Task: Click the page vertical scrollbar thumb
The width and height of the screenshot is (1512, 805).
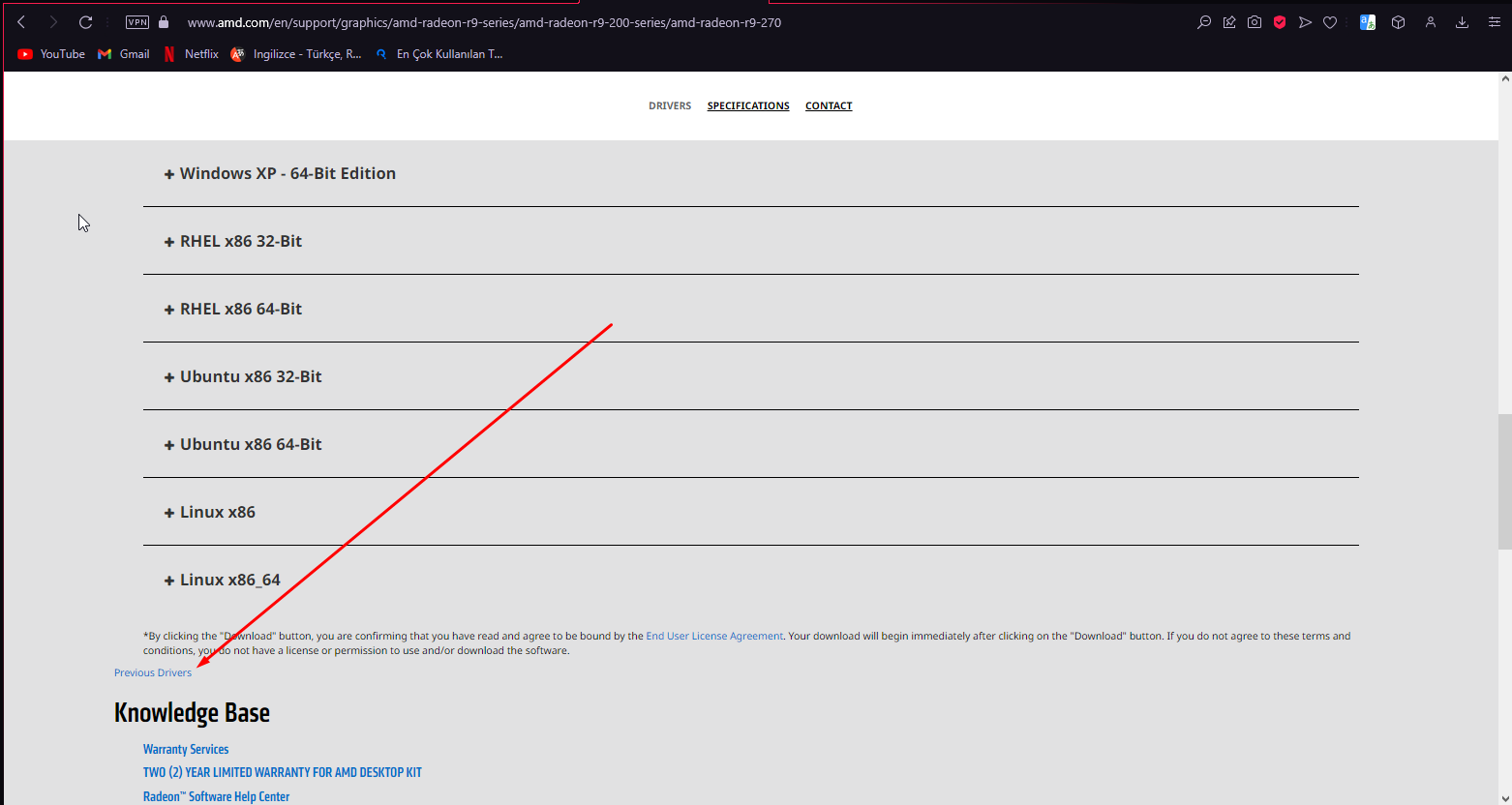Action: click(1504, 481)
